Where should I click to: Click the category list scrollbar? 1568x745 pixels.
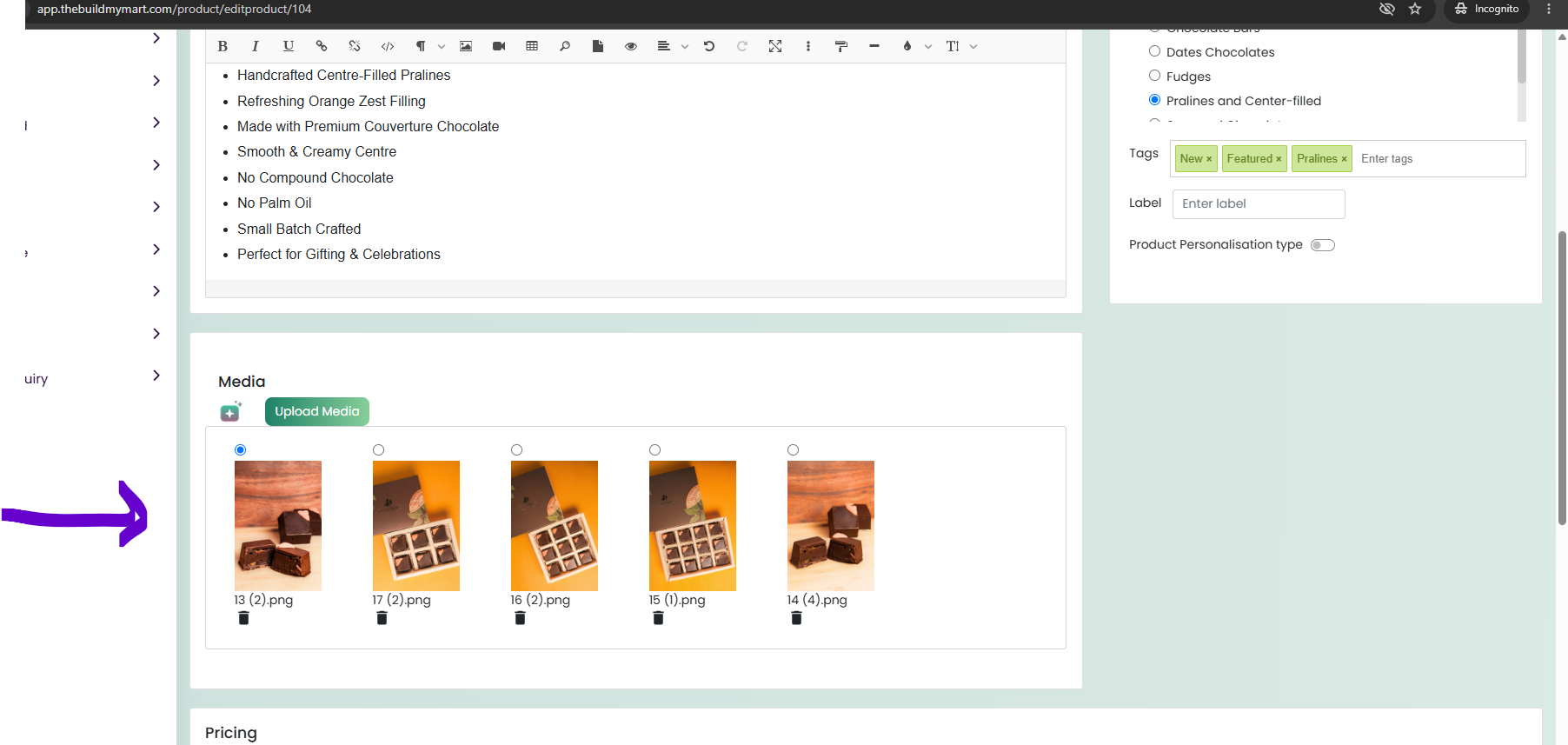point(1522,57)
